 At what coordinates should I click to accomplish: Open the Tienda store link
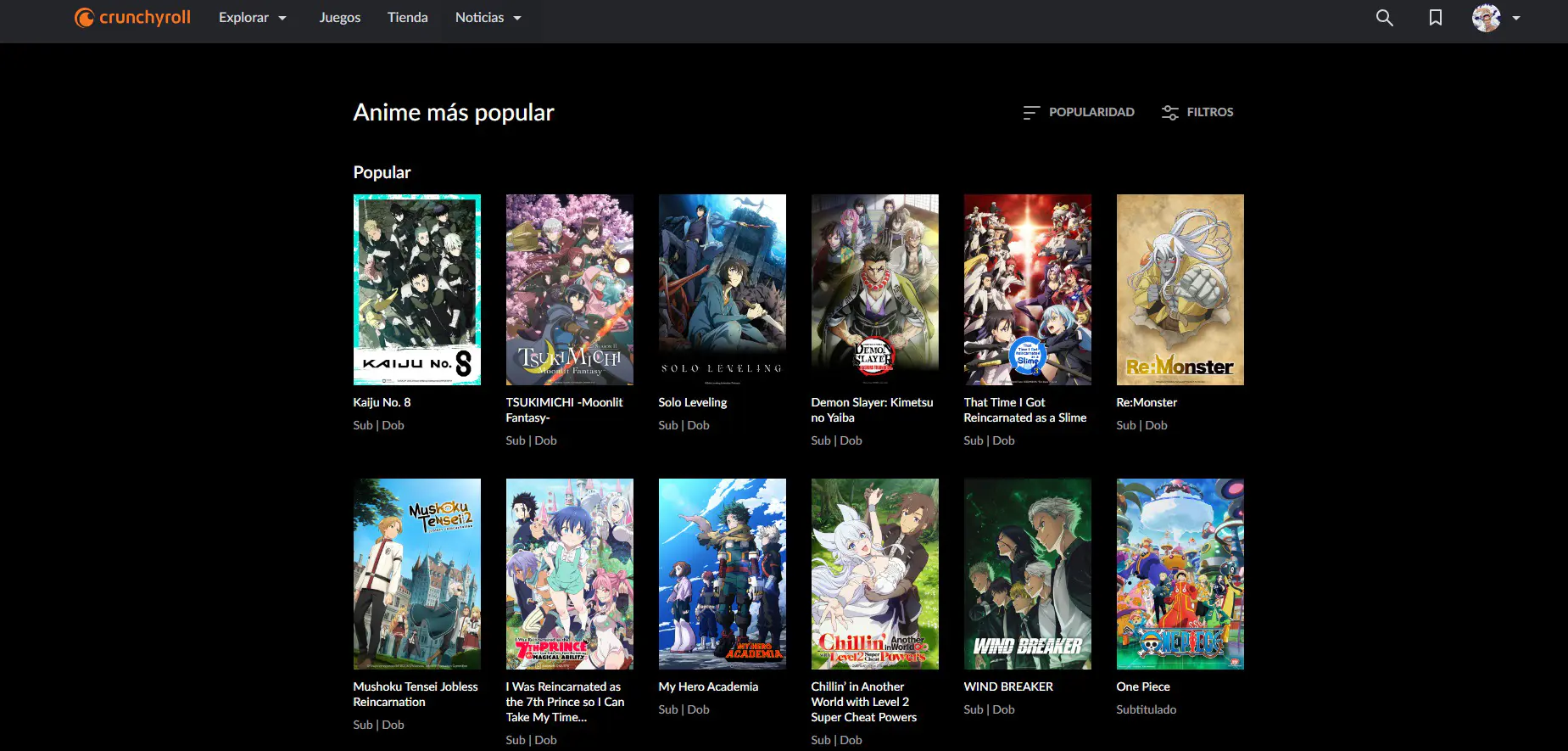(x=408, y=18)
